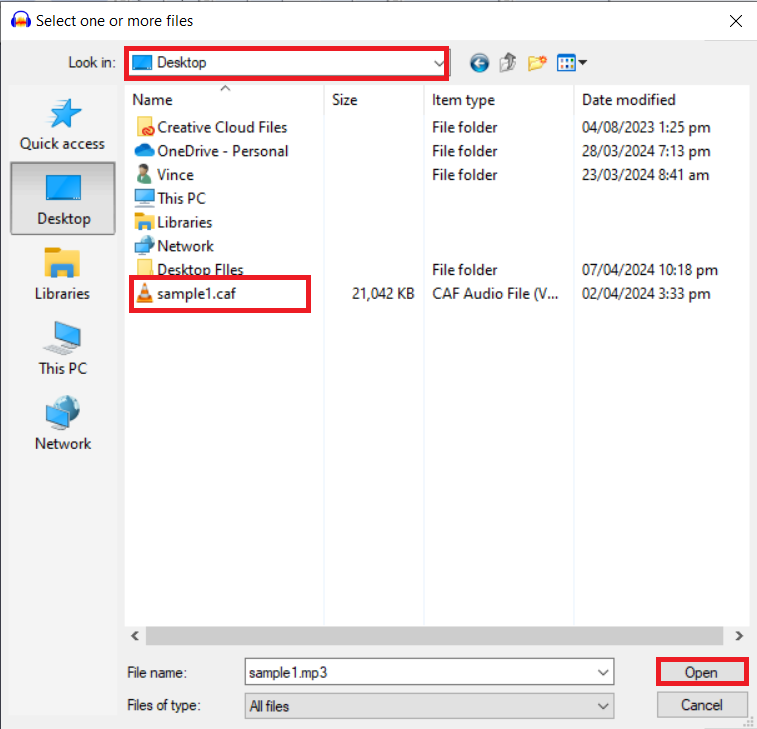757x729 pixels.
Task: Click the Cancel button
Action: (701, 705)
